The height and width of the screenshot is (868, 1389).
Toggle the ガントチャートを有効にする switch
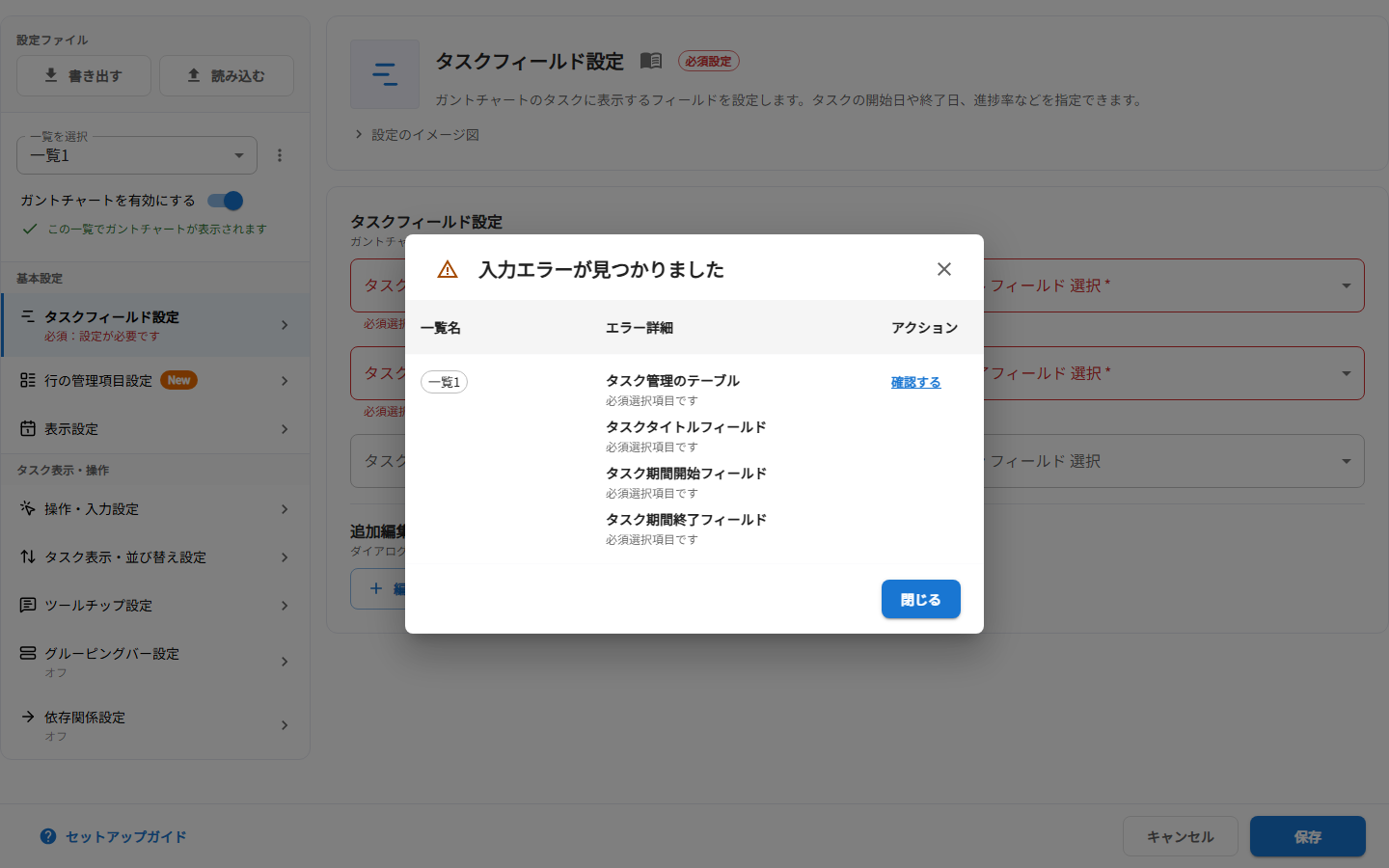(x=226, y=201)
